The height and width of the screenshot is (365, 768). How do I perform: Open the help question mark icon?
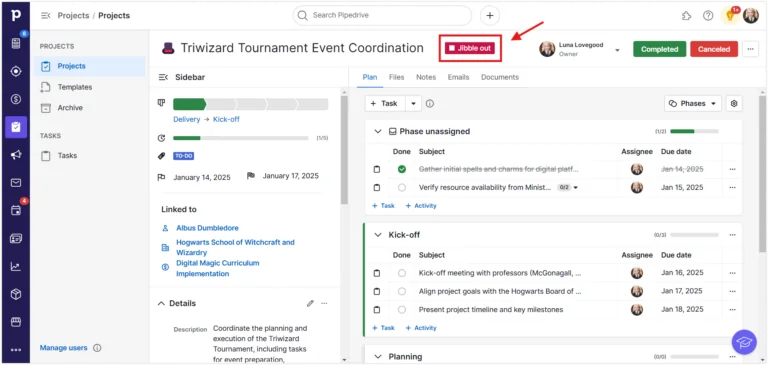pyautogui.click(x=708, y=16)
